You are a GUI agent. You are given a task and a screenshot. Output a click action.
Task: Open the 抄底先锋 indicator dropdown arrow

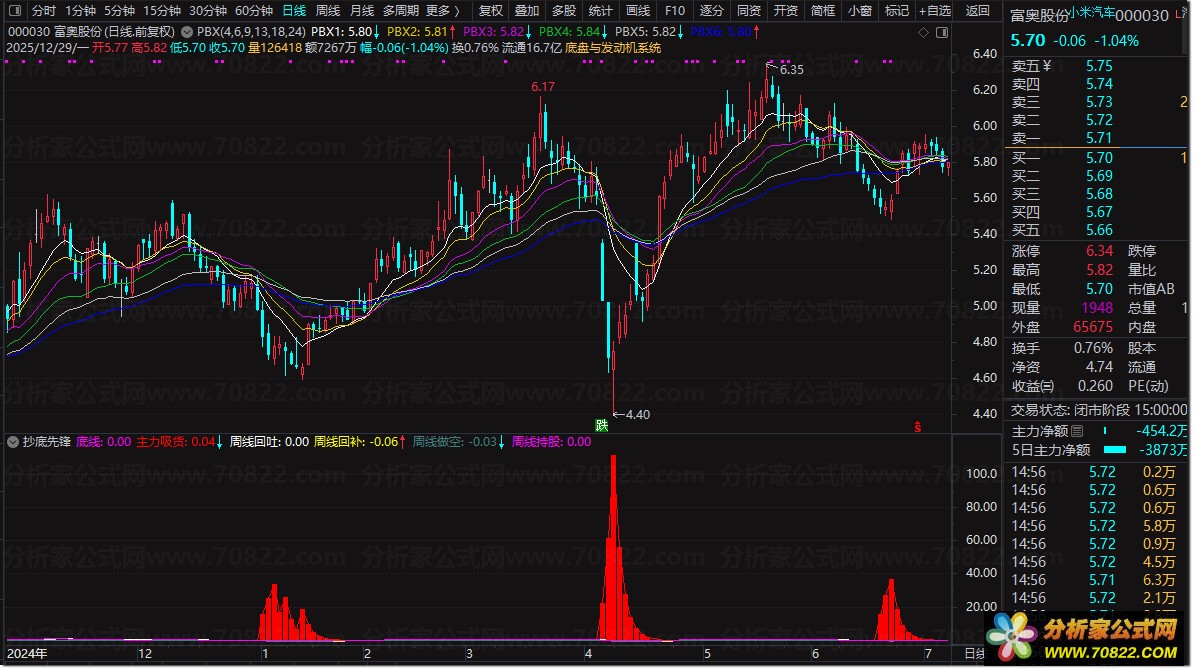[x=13, y=441]
